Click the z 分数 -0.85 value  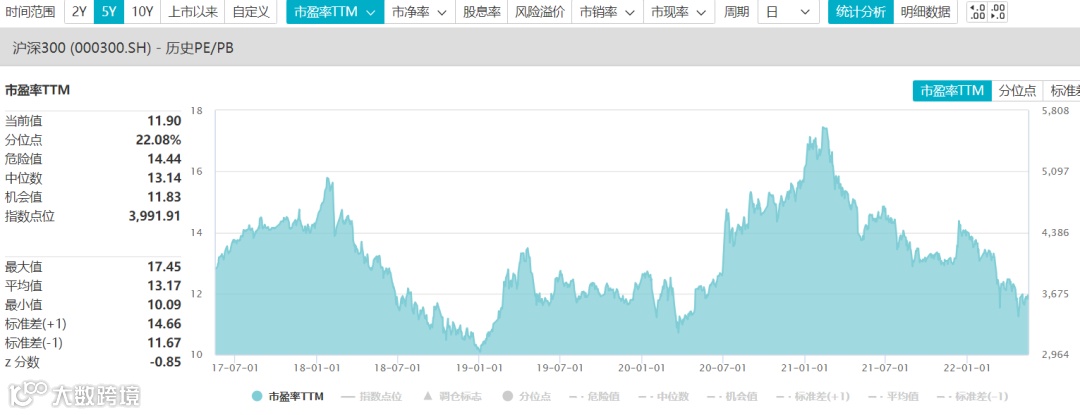[165, 361]
